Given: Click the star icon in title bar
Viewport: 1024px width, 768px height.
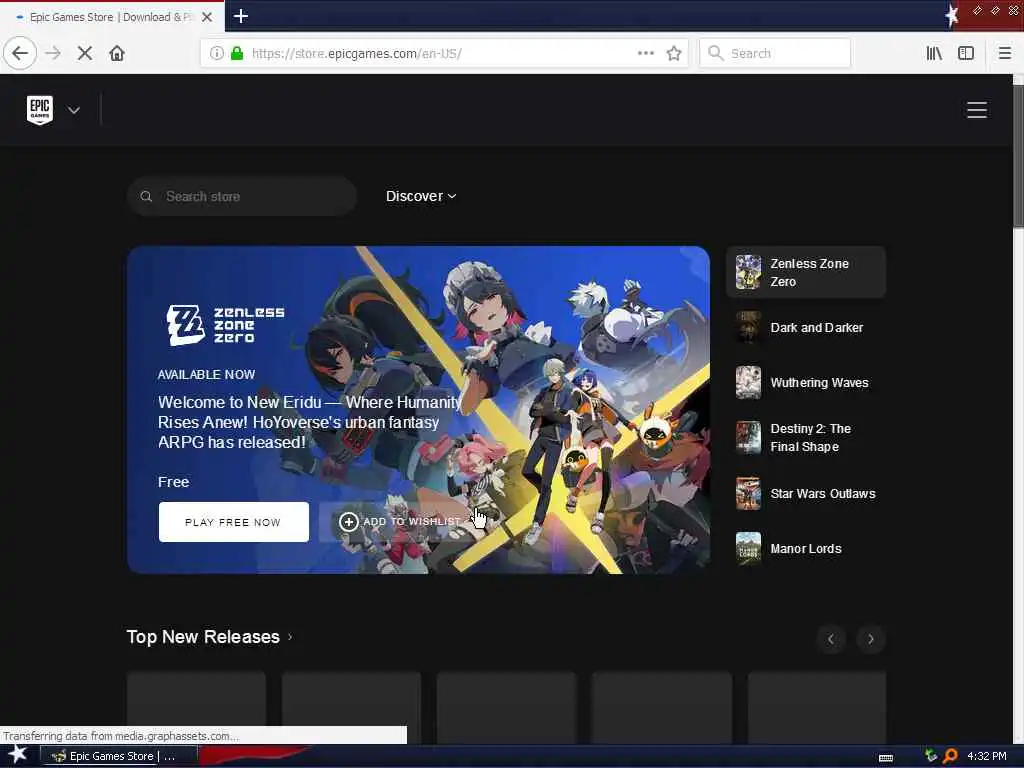Looking at the screenshot, I should point(952,15).
